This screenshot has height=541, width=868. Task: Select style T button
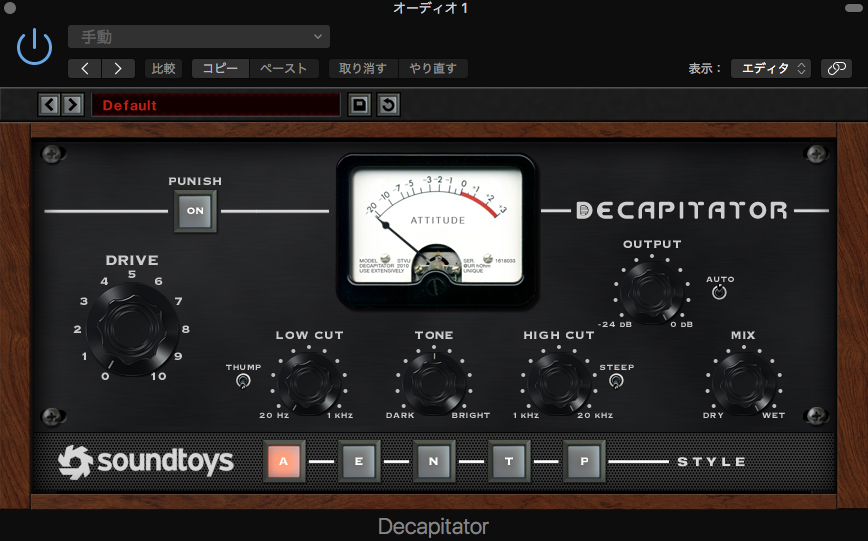point(509,461)
